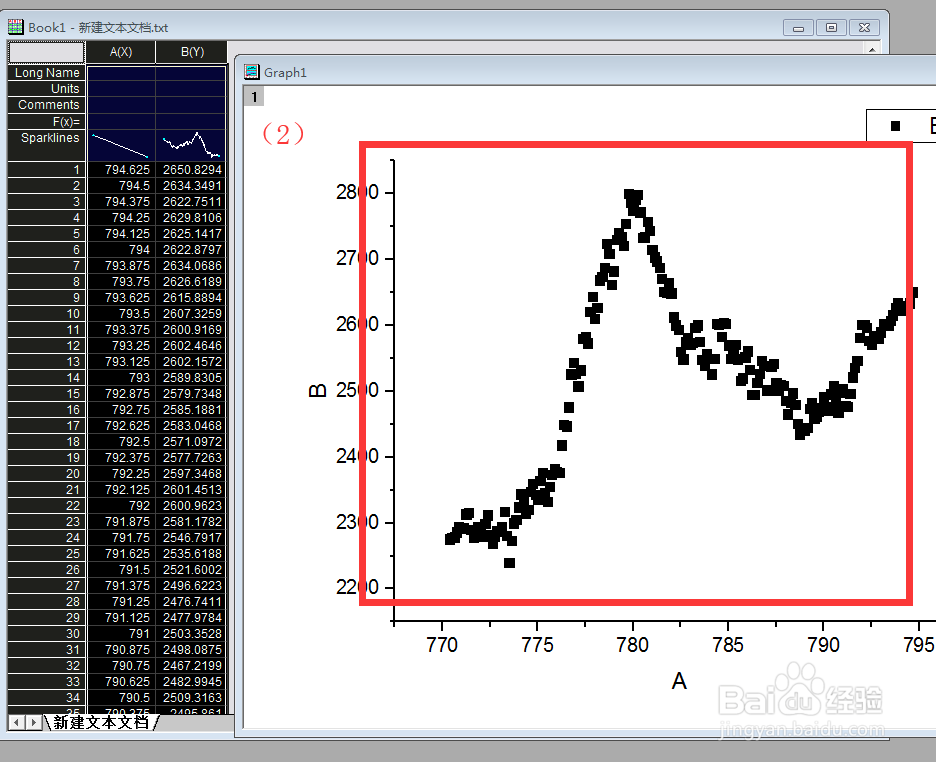Select cell 793 in row 14
The image size is (936, 762).
[x=121, y=378]
